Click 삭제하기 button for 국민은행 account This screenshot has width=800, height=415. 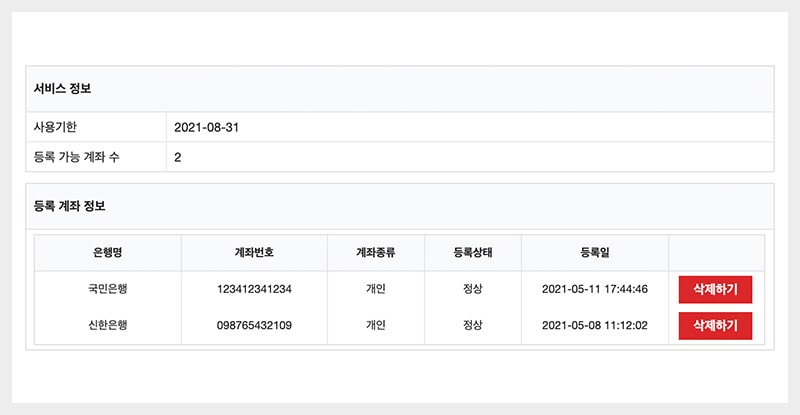tap(715, 290)
